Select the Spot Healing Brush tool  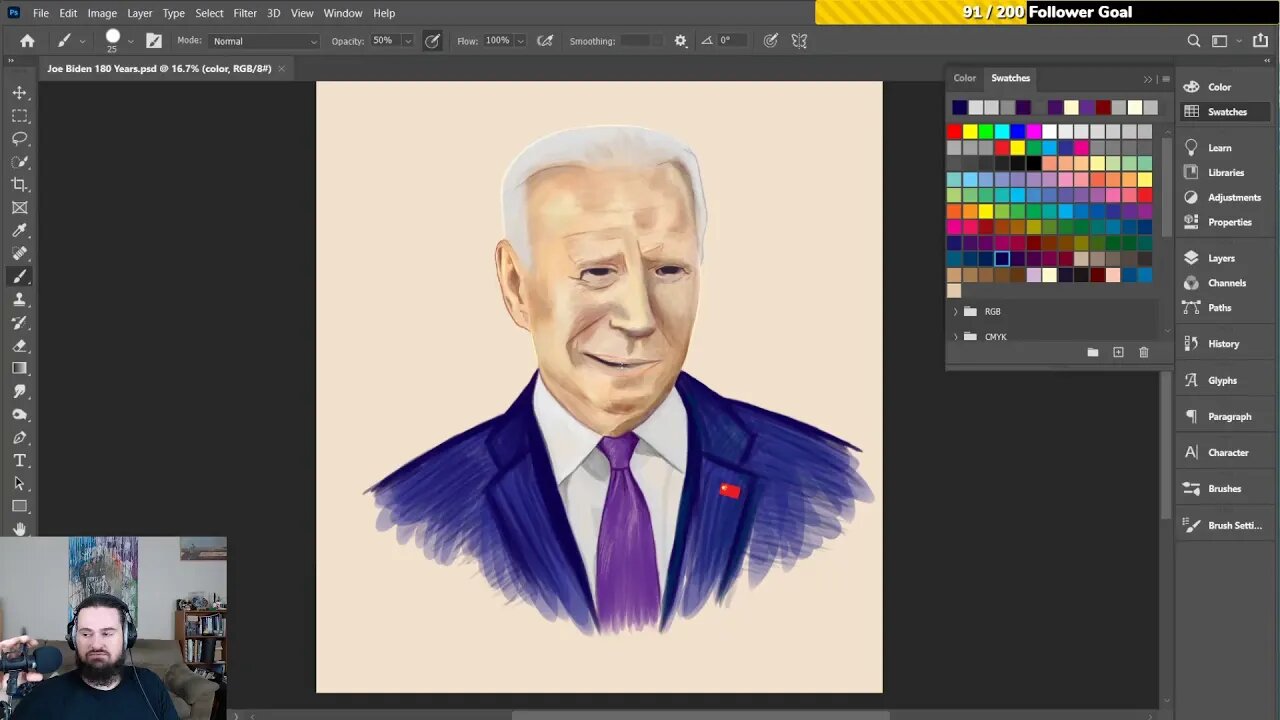pyautogui.click(x=19, y=254)
